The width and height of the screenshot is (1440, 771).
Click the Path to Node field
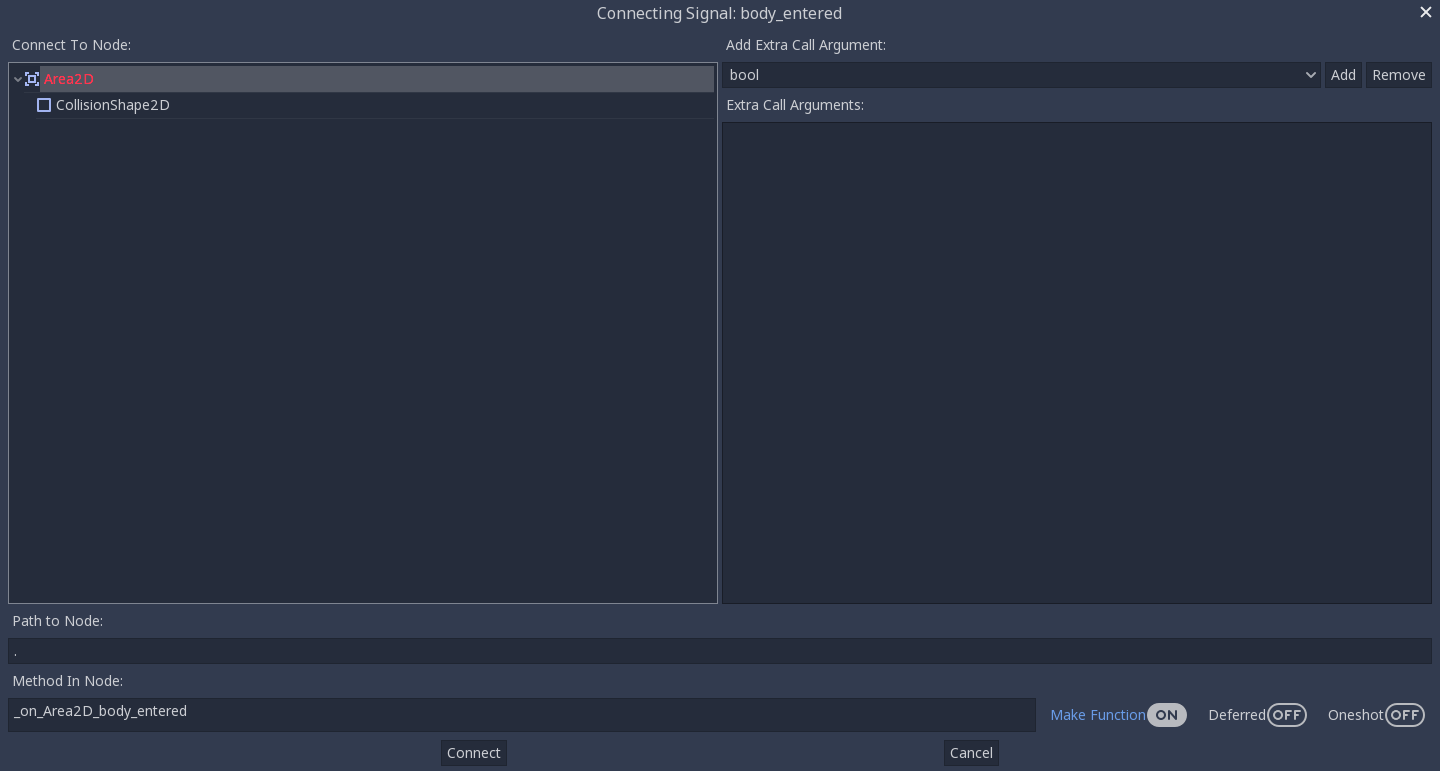click(x=720, y=651)
